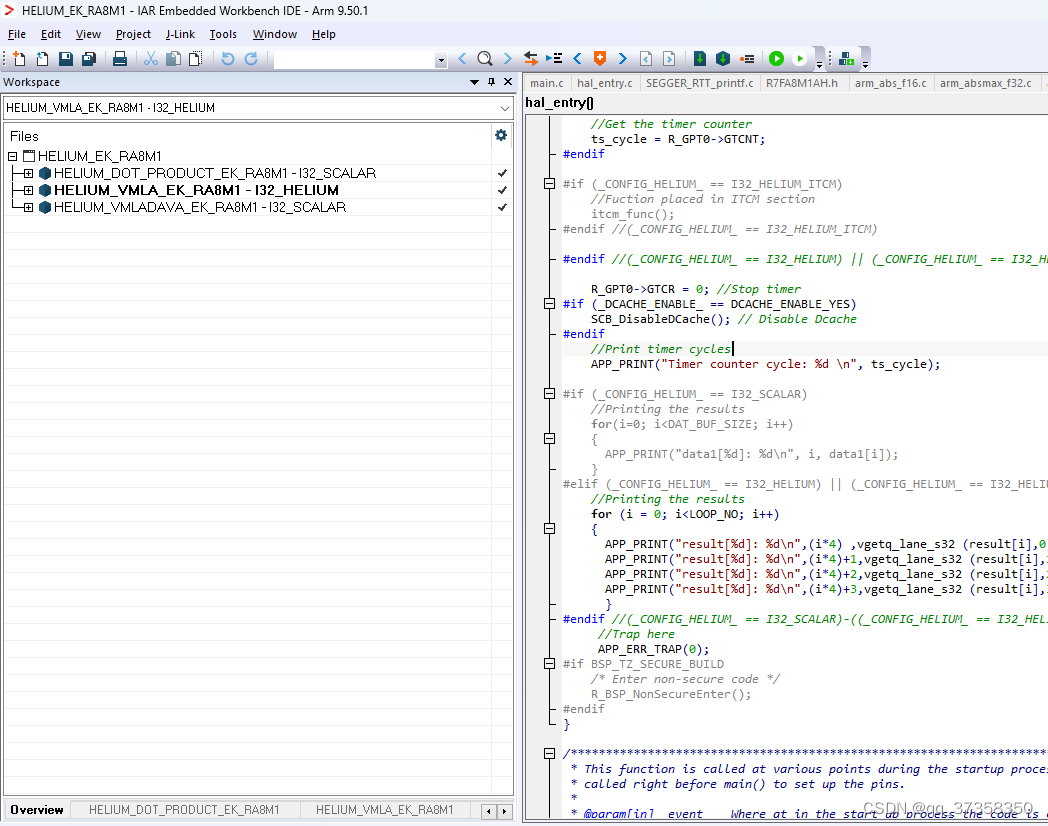The width and height of the screenshot is (1048, 826).
Task: Open the last toolbar's overflow arrow
Action: point(865,64)
